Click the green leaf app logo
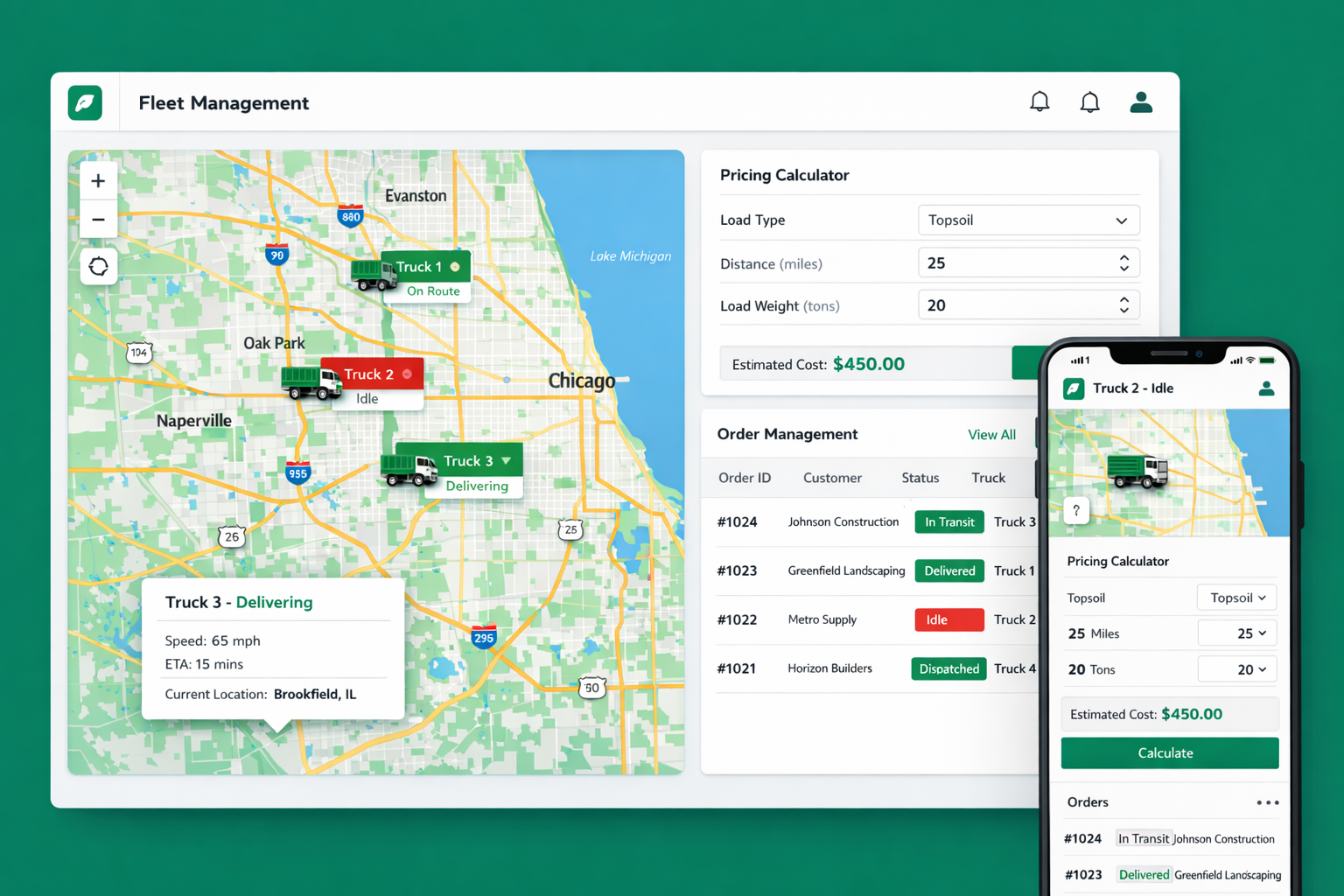Image resolution: width=1344 pixels, height=896 pixels. tap(85, 103)
